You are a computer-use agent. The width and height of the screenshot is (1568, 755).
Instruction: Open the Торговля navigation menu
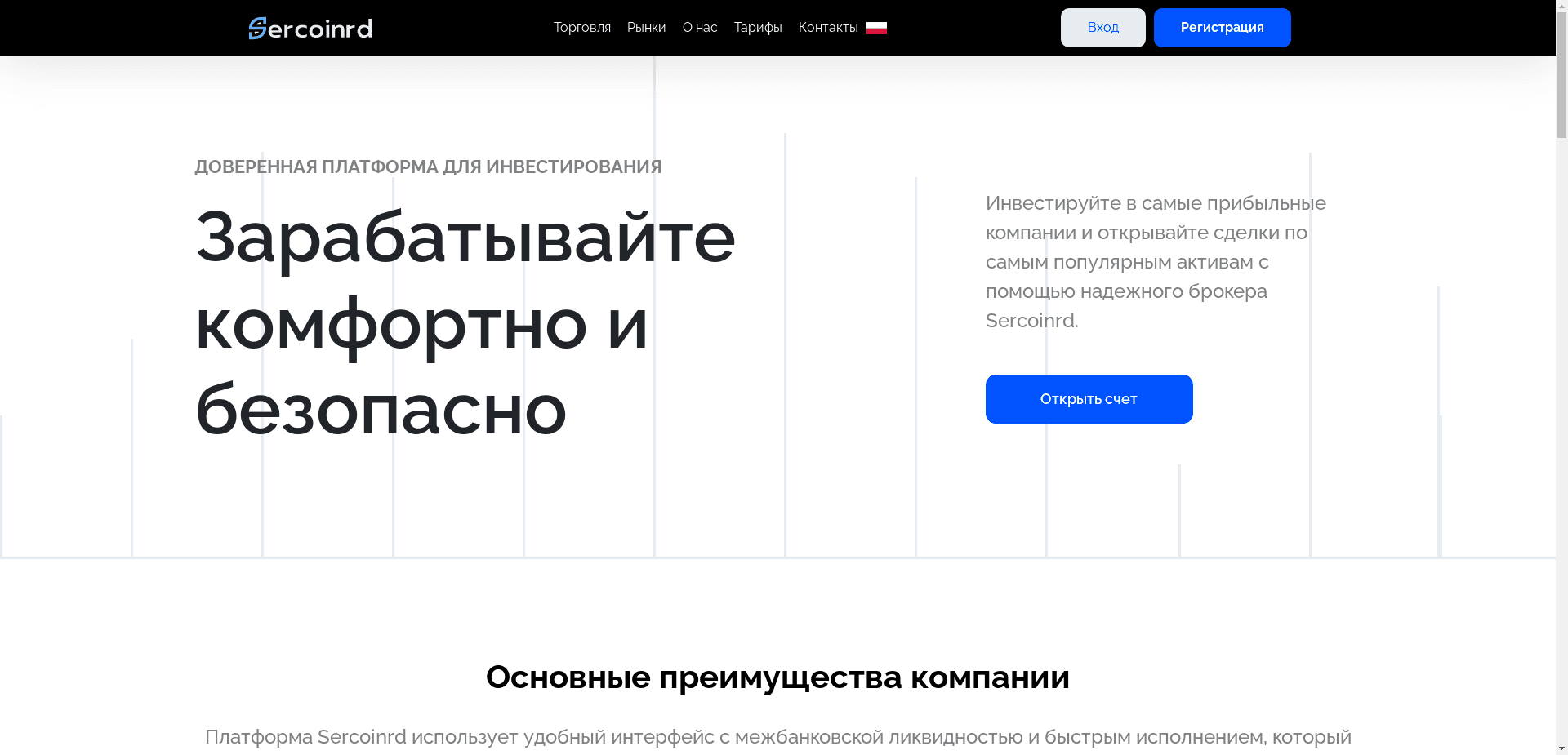click(581, 27)
